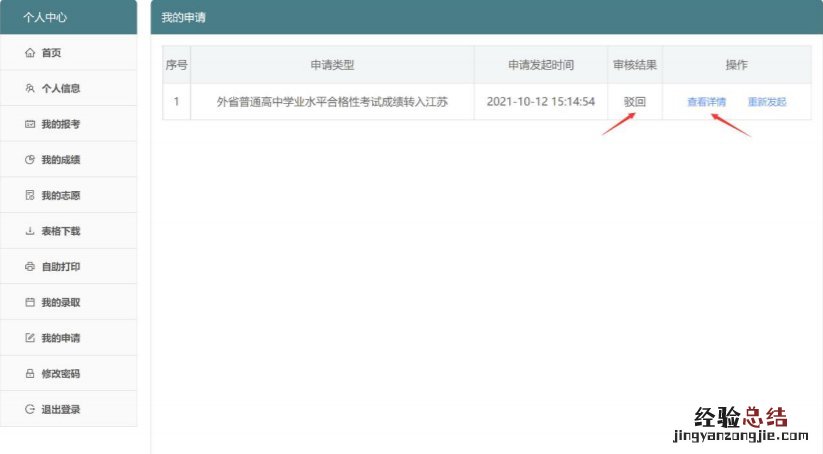Viewport: 823px width, 454px height.
Task: Click the calendar icon beside 我的录取
Action: pyautogui.click(x=30, y=302)
